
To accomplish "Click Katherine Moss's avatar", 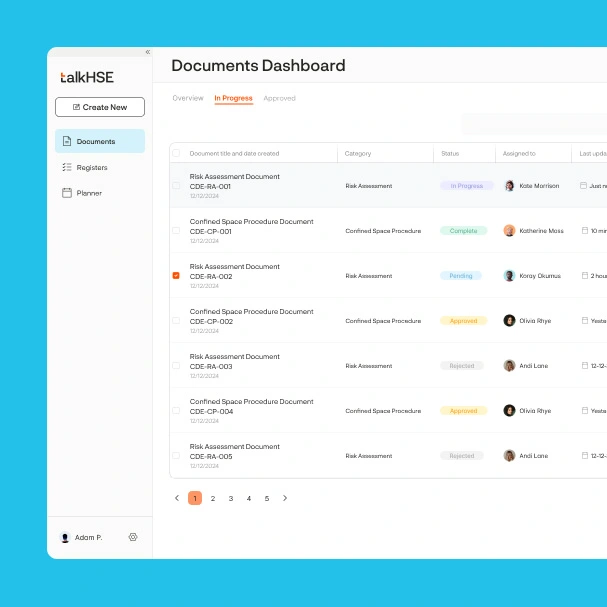I will click(509, 231).
